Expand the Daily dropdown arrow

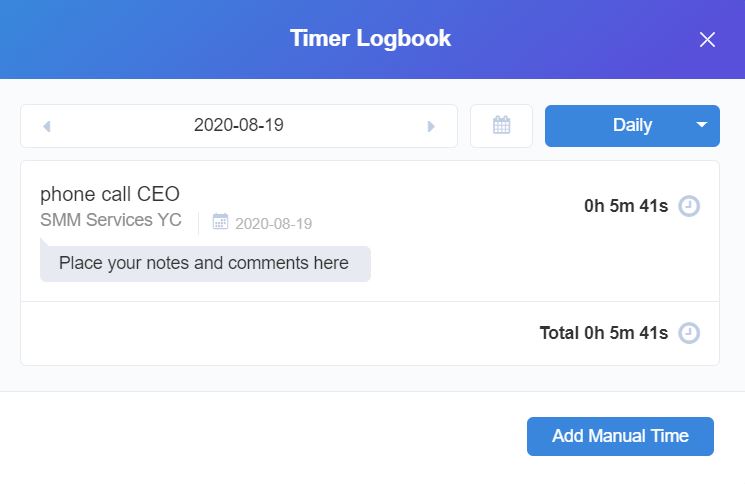[701, 125]
